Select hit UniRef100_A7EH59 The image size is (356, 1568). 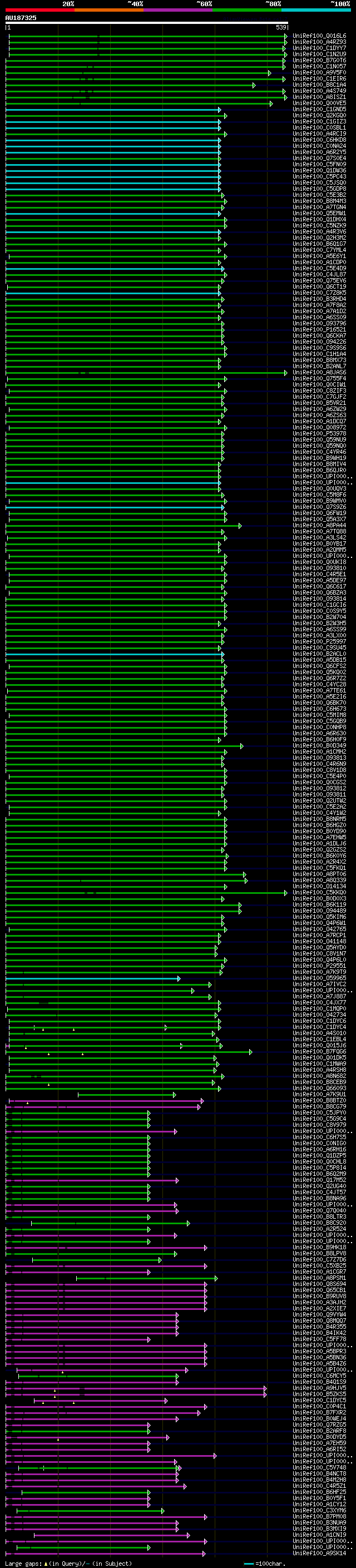tap(319, 1426)
